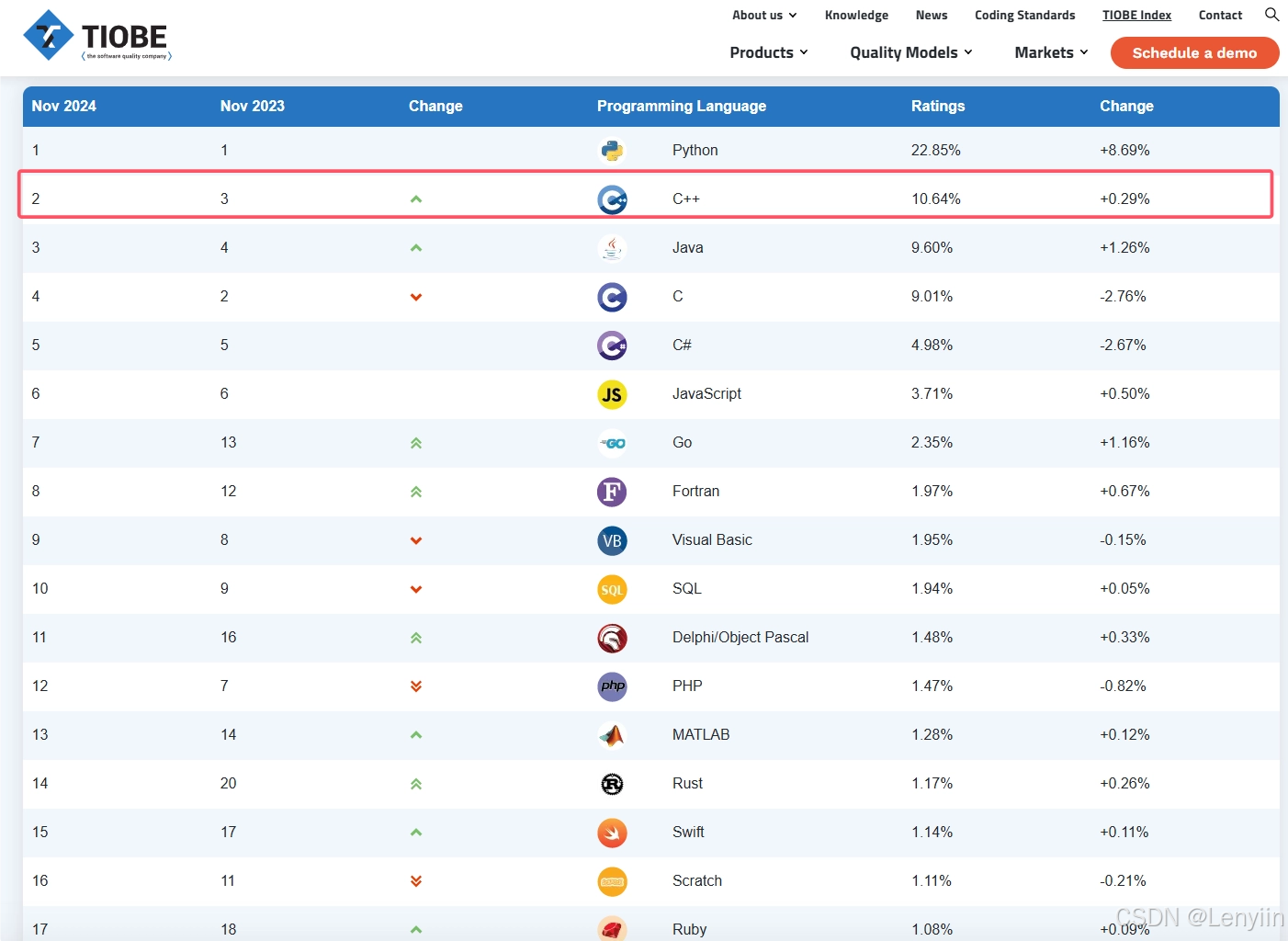Click the +1.16% change for Go
Viewport: 1288px width, 941px height.
[1124, 443]
